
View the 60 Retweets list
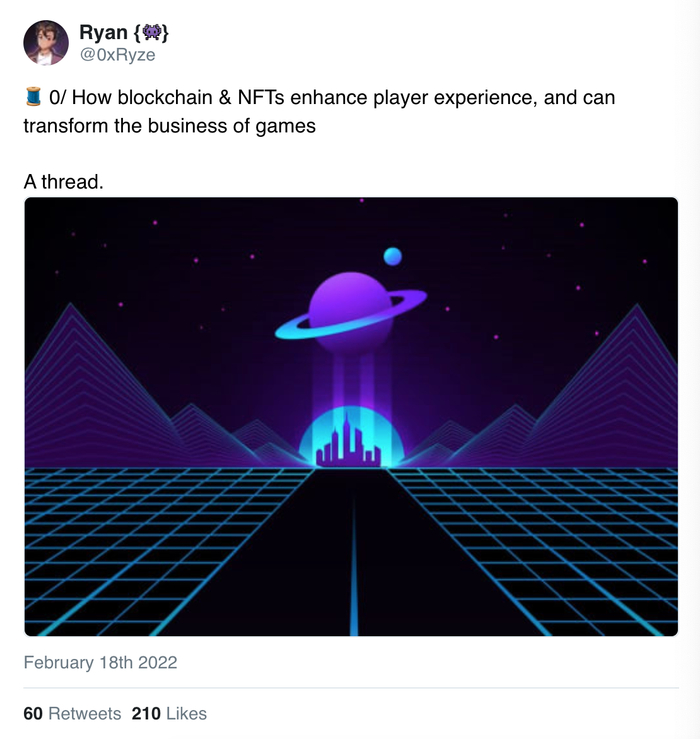pos(72,714)
